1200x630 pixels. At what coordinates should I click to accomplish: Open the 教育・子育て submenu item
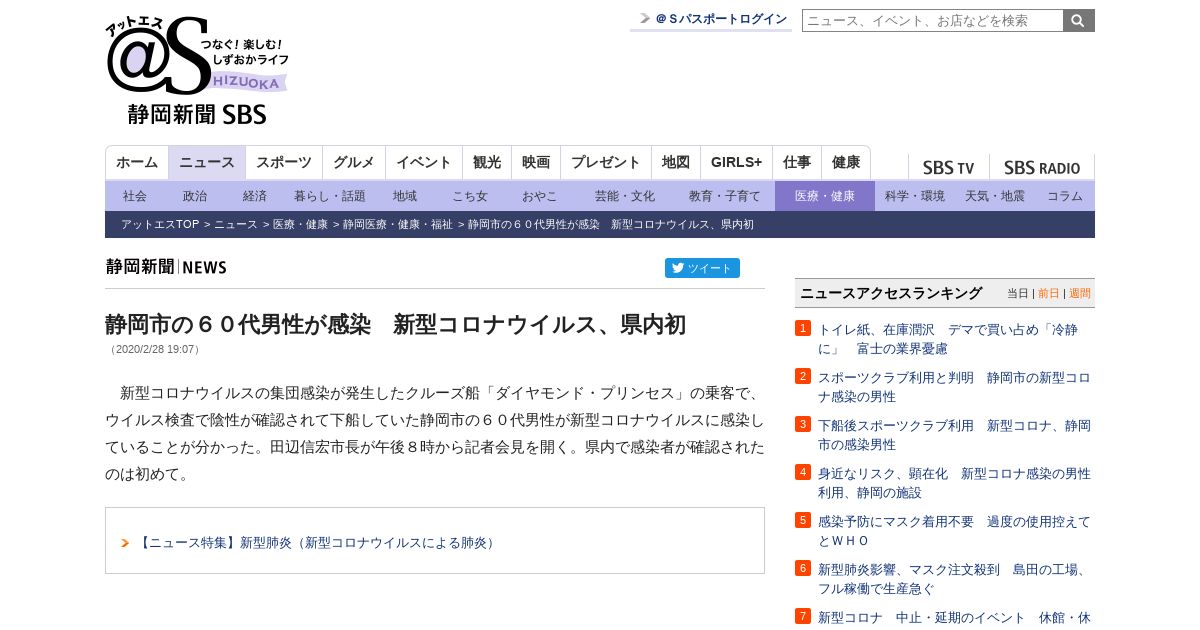[725, 196]
